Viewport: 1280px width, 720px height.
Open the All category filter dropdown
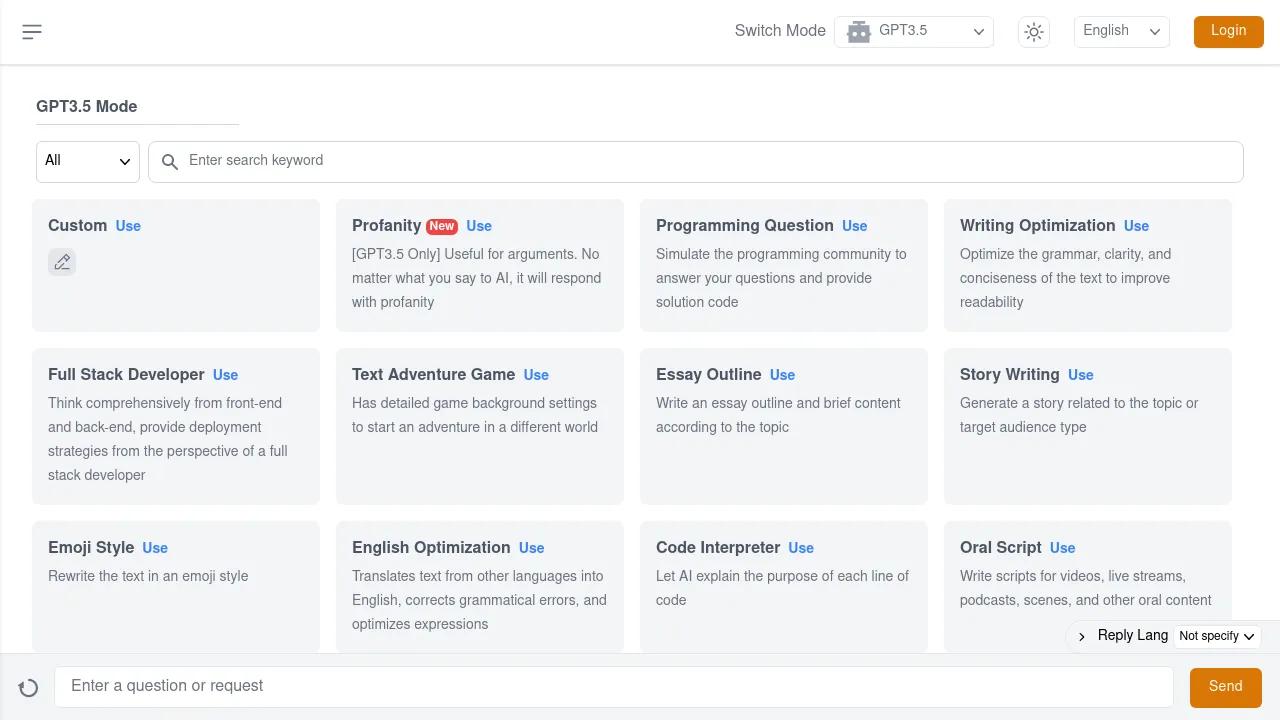coord(88,161)
